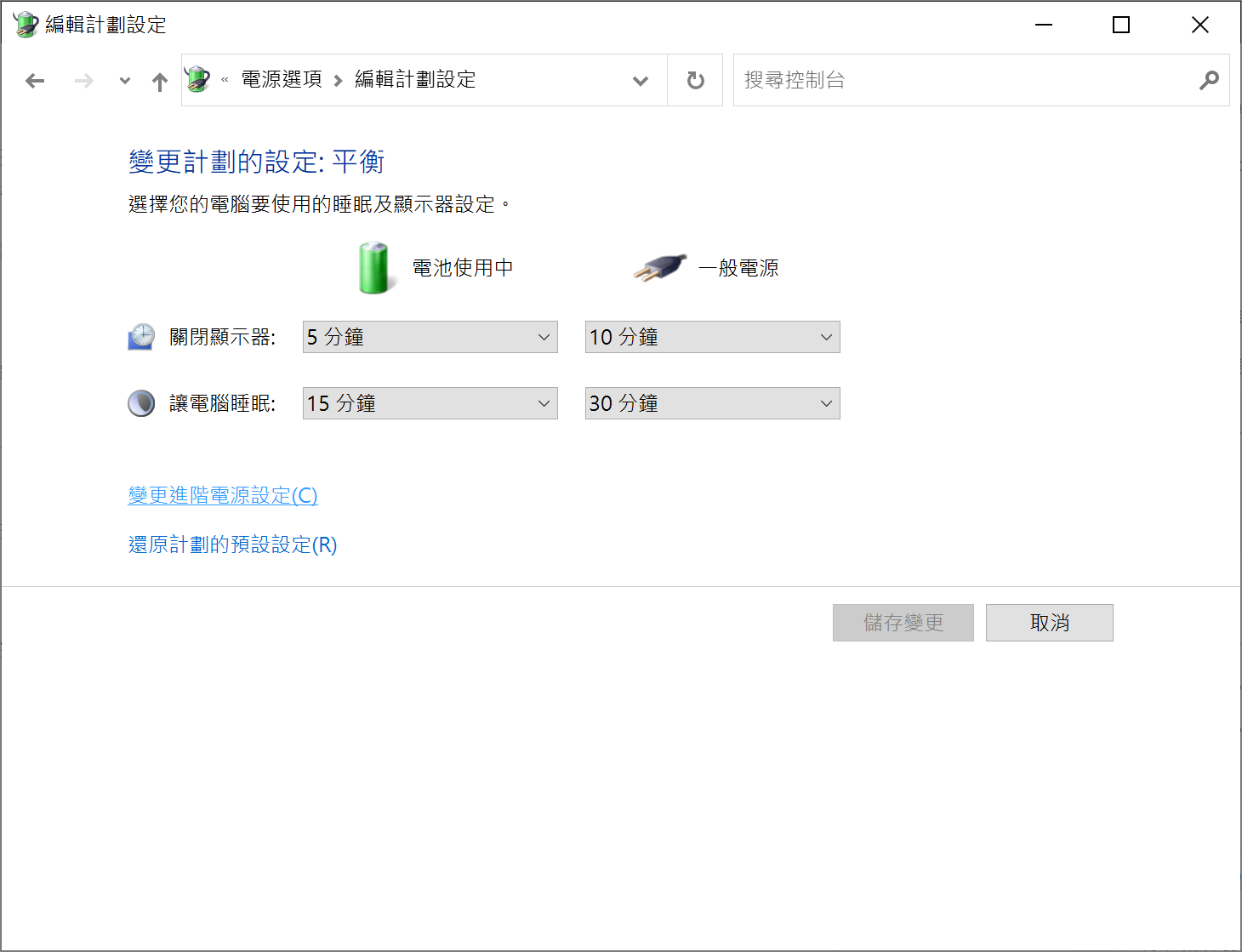
Task: Go up one level with up arrow
Action: coord(160,81)
